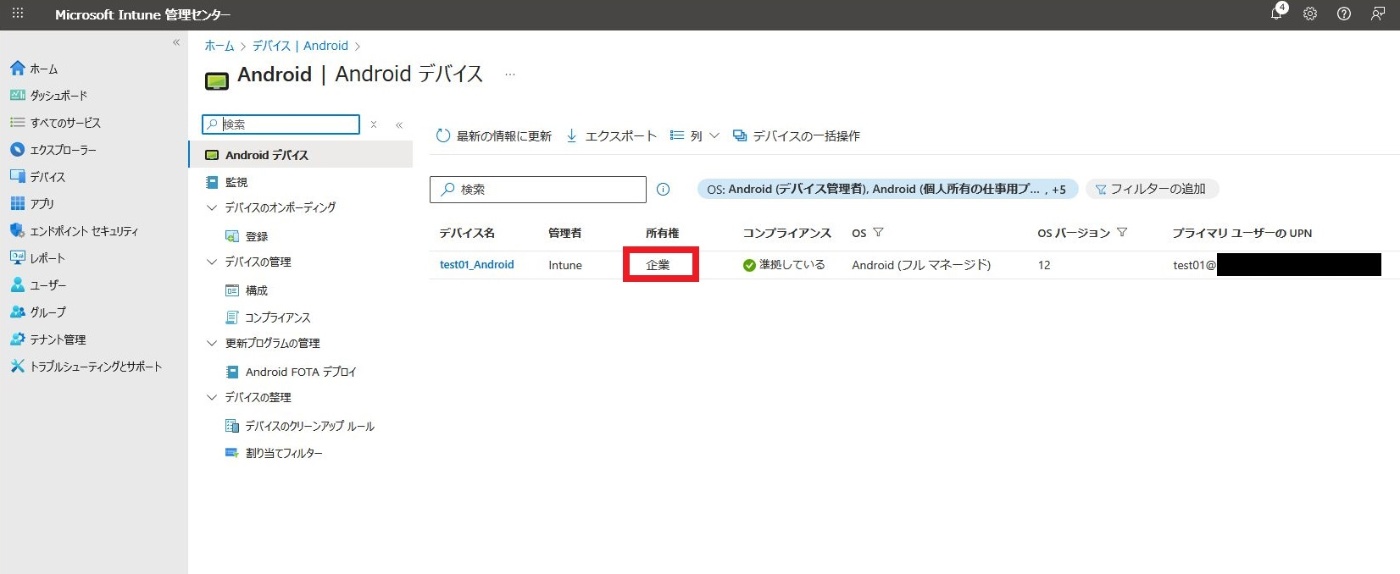This screenshot has width=1400, height=574.
Task: Sort by 管理者 column header
Action: coord(565,233)
